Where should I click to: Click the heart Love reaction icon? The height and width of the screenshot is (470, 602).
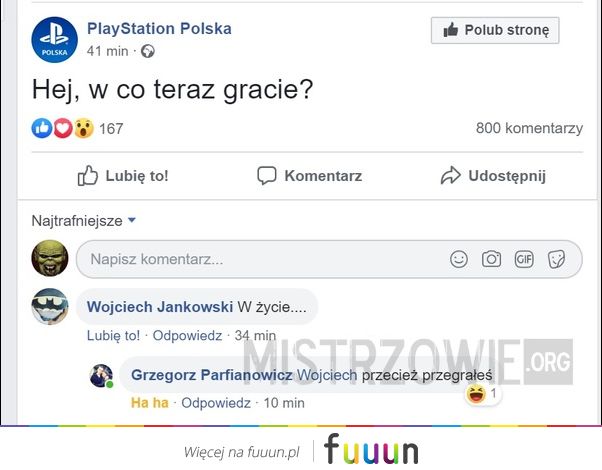click(x=63, y=128)
